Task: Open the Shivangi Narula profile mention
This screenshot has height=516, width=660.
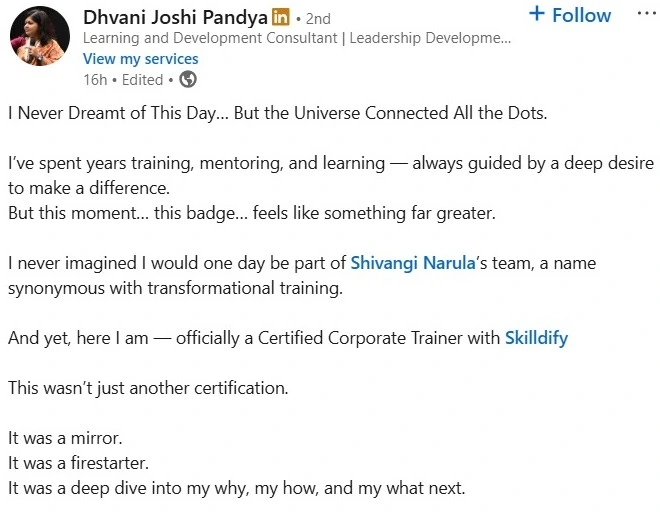Action: pyautogui.click(x=410, y=264)
